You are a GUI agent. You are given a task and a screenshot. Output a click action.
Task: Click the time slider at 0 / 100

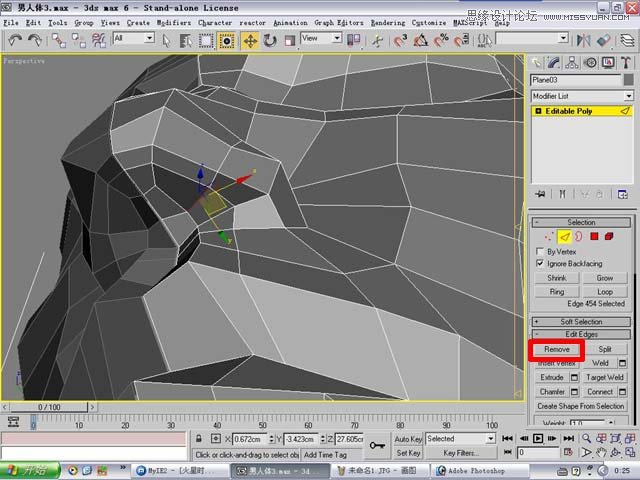coord(49,407)
